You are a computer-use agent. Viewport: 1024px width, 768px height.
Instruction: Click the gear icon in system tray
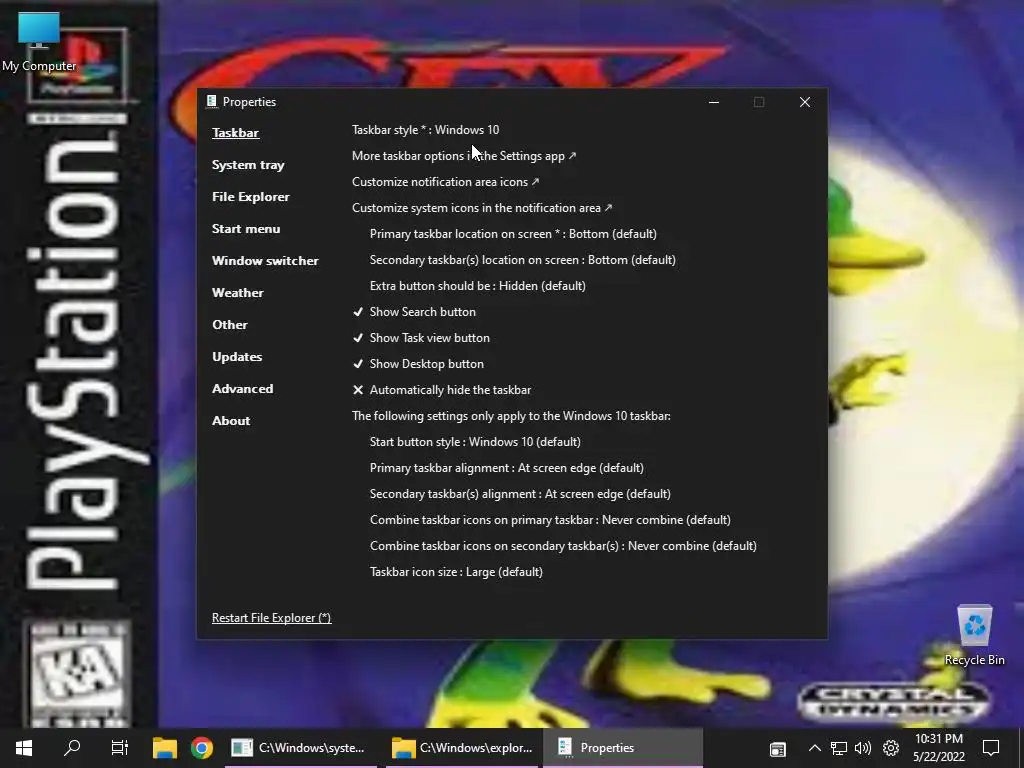(x=891, y=748)
